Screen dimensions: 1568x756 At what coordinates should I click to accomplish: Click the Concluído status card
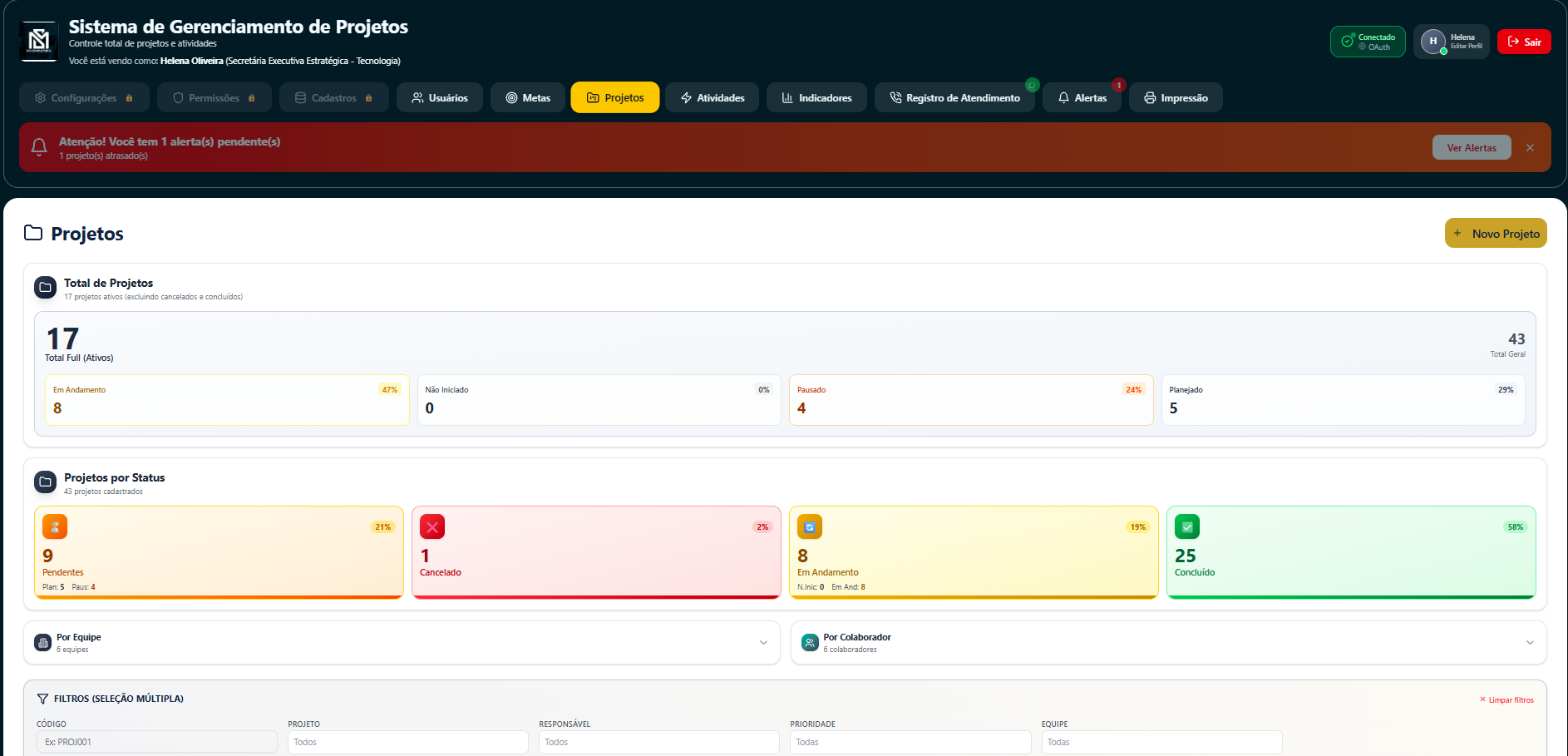point(1351,552)
